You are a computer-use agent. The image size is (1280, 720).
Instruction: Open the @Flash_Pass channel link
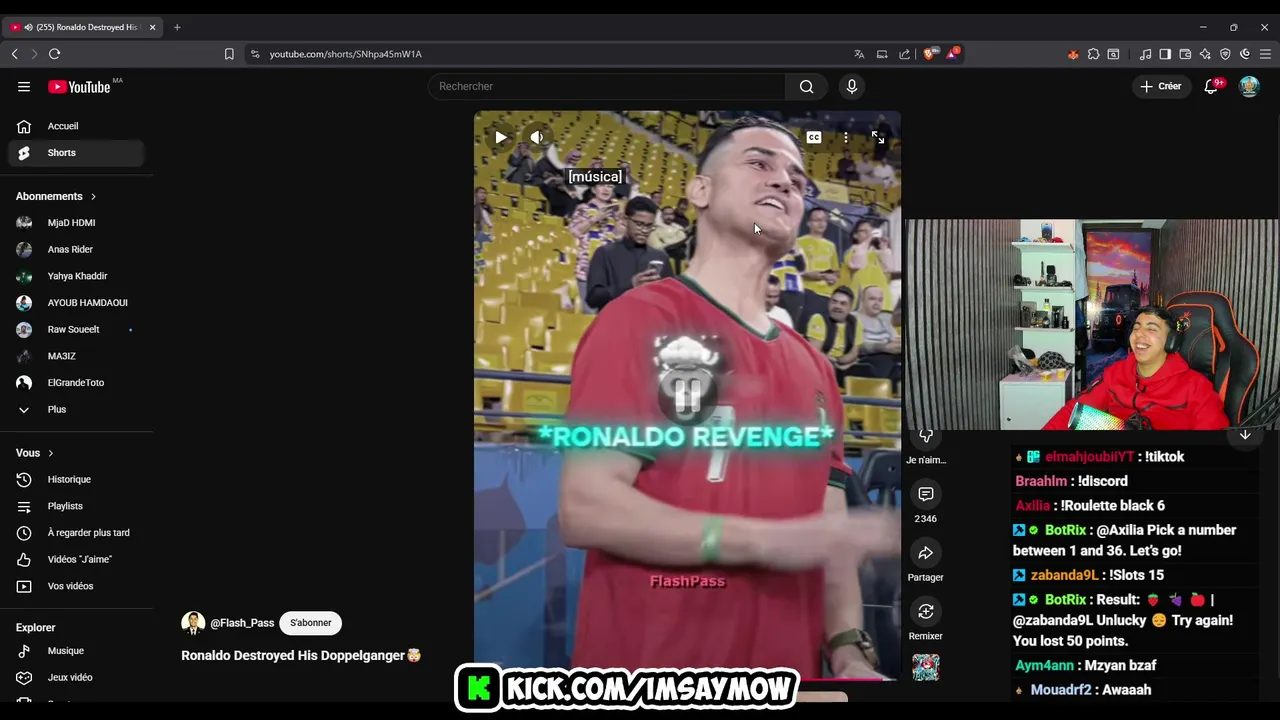click(x=242, y=623)
